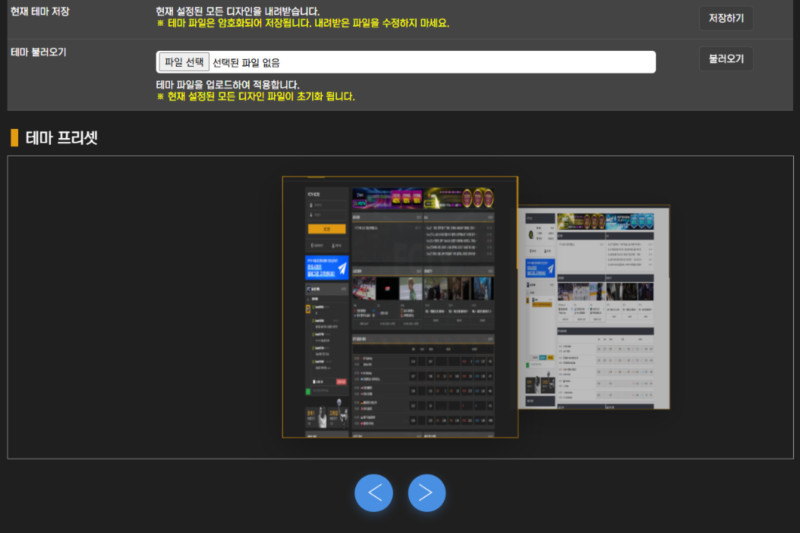Click the orange bar beside 테마 프리셋 heading

[x=14, y=137]
